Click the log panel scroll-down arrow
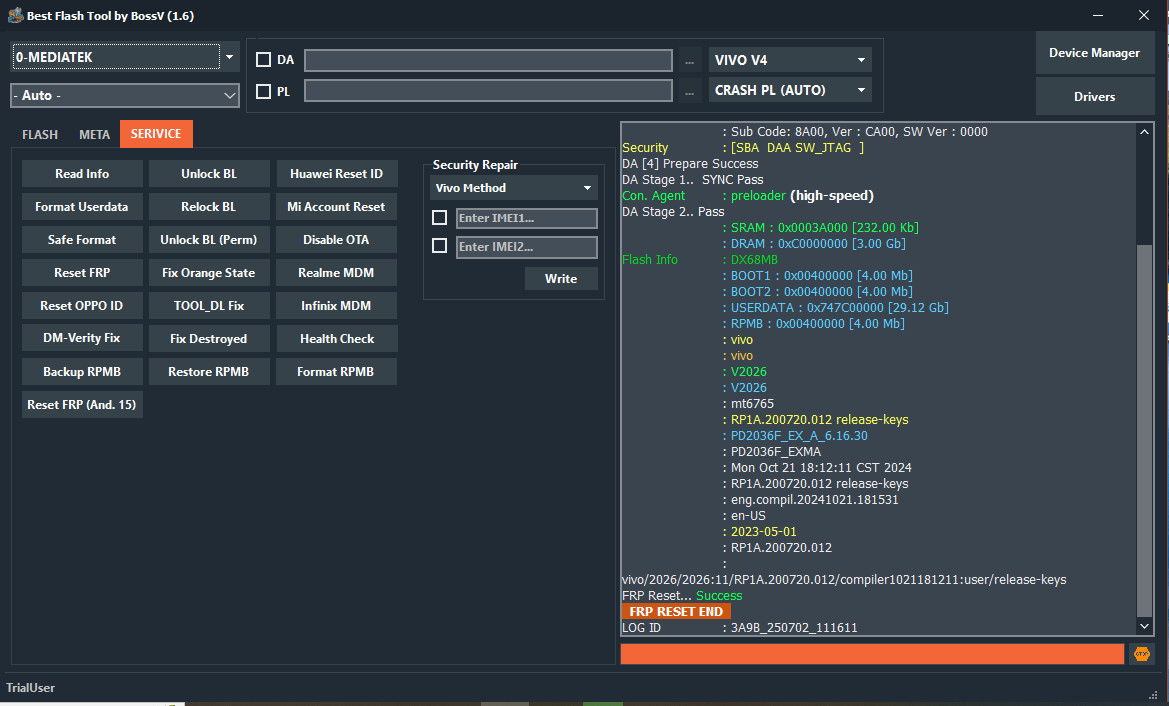1169x706 pixels. click(1145, 626)
